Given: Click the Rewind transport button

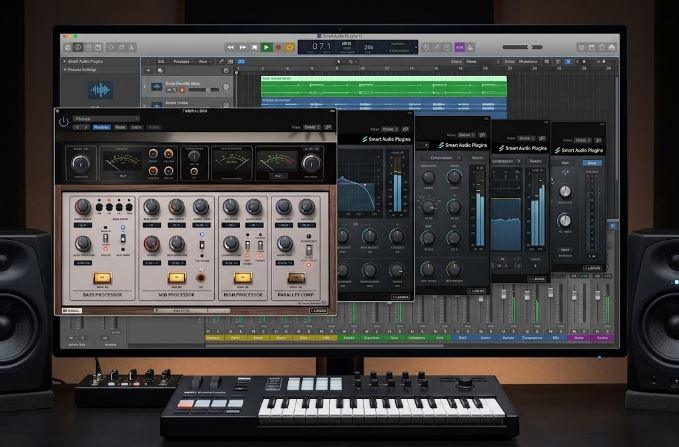Looking at the screenshot, I should click(230, 47).
